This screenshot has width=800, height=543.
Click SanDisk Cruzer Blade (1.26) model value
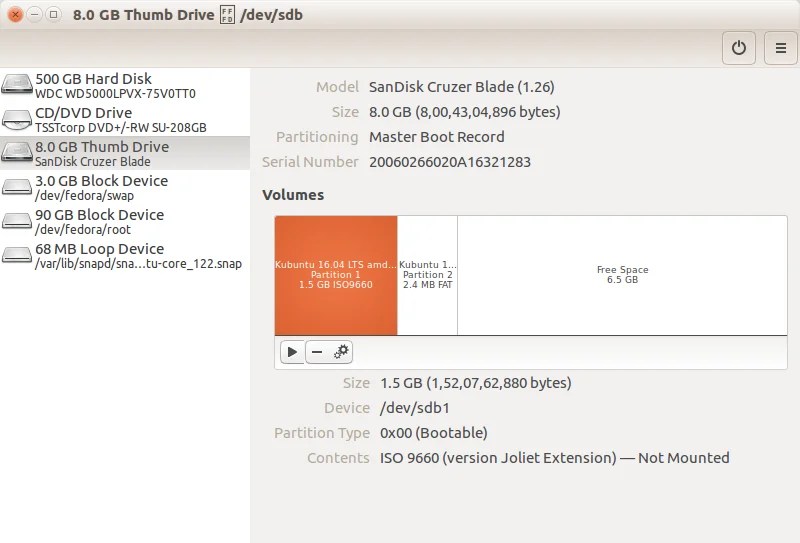462,87
